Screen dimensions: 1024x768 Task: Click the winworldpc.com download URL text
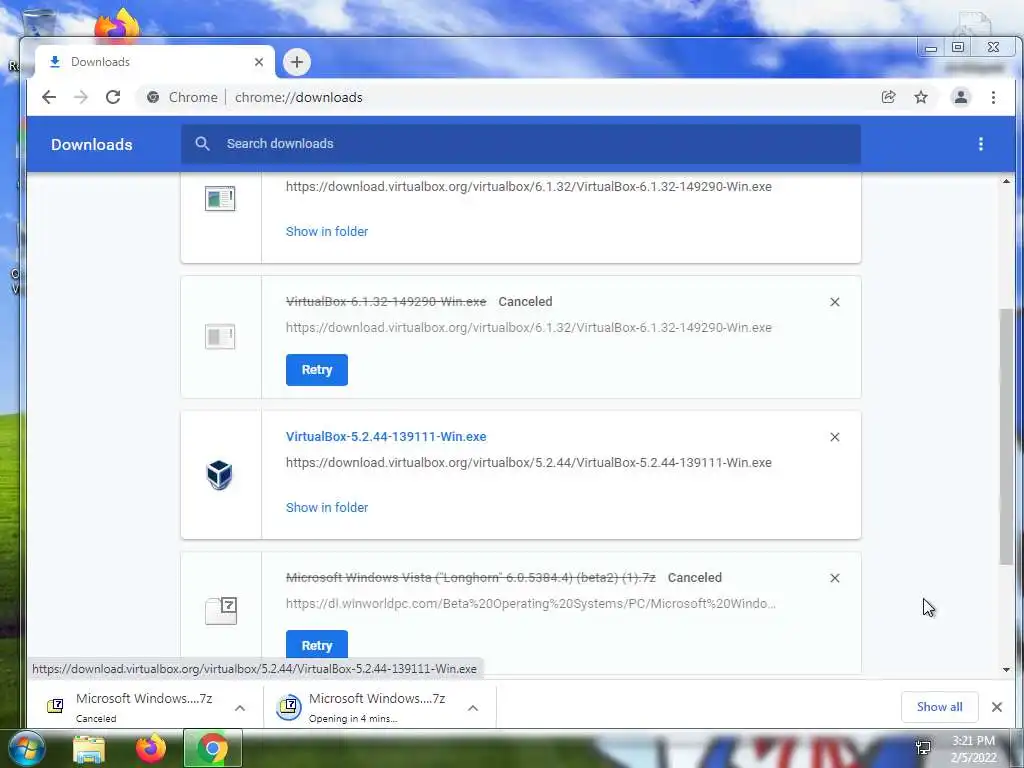(530, 603)
